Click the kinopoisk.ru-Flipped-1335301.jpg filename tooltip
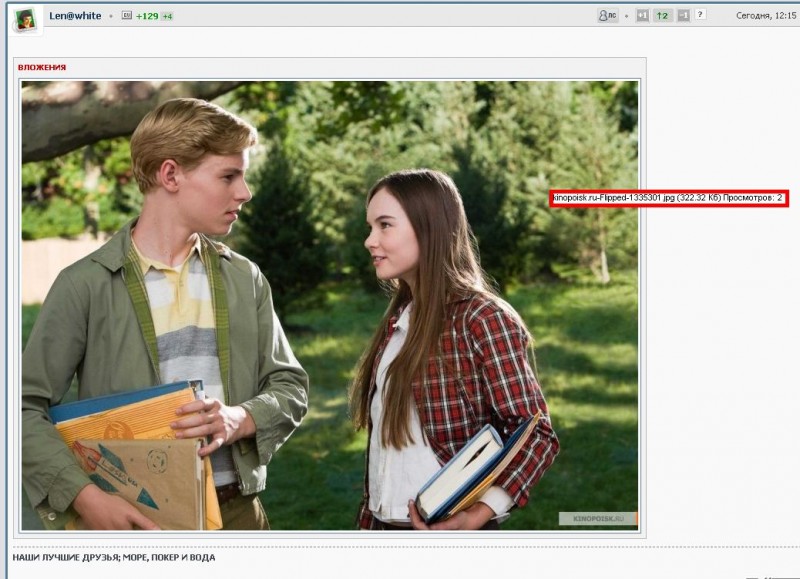800x579 pixels. coord(668,198)
